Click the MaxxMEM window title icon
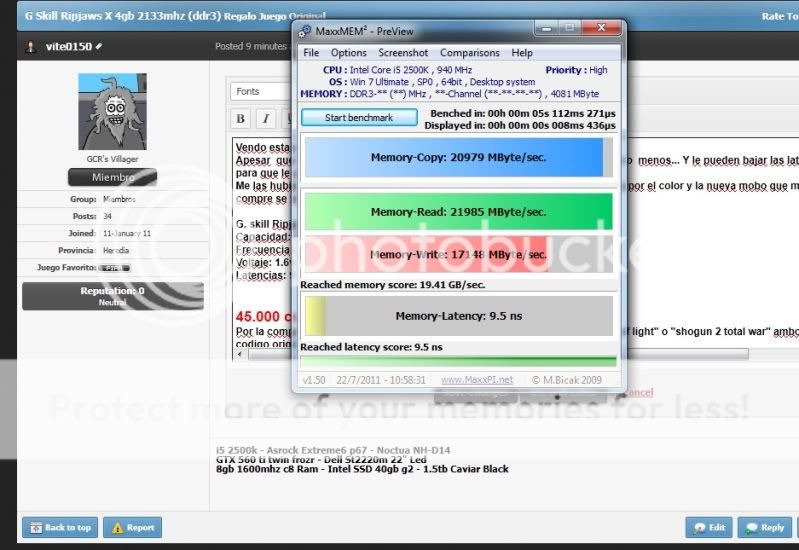 pos(305,31)
